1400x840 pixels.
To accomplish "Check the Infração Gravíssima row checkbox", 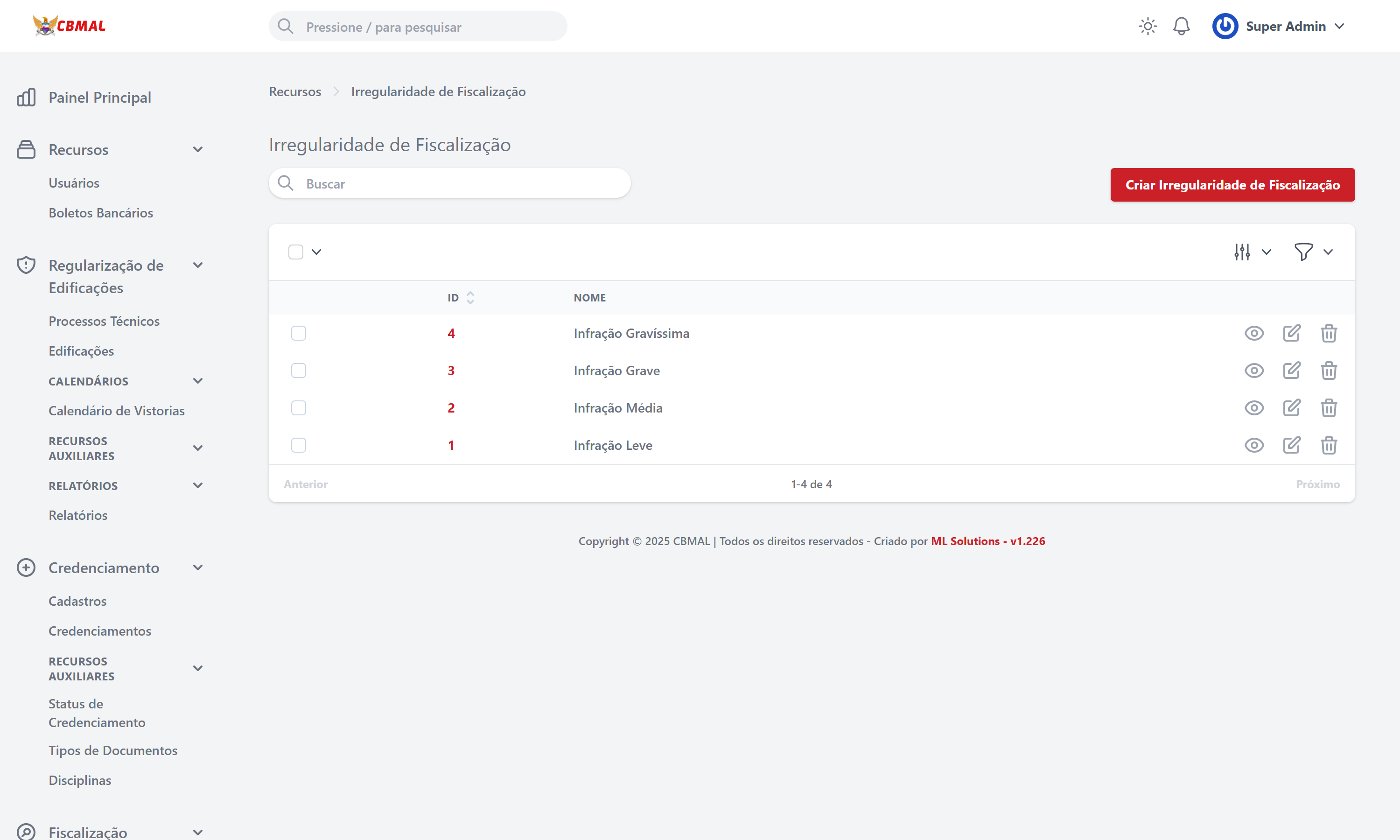I will coord(298,333).
